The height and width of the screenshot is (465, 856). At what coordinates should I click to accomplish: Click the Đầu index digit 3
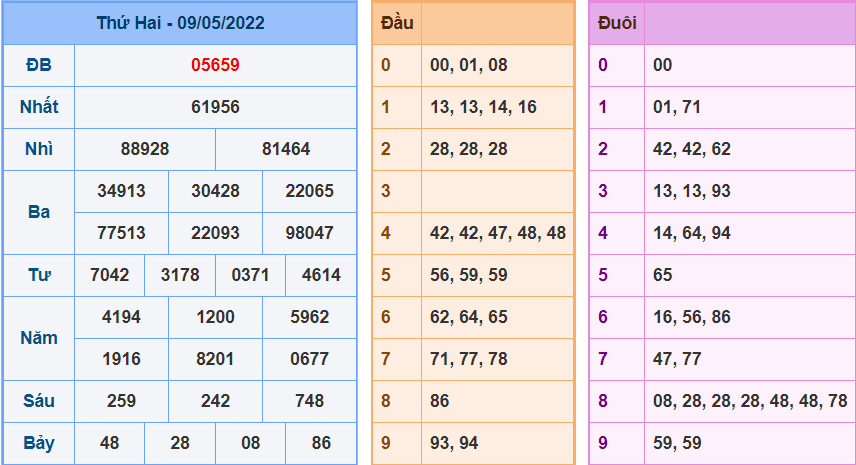385,191
